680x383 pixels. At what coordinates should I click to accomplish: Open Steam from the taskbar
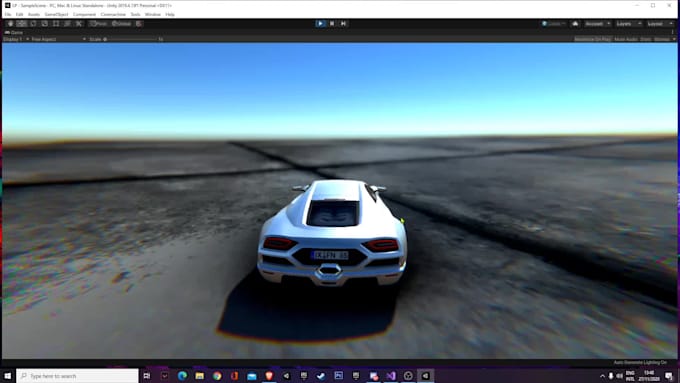click(321, 376)
